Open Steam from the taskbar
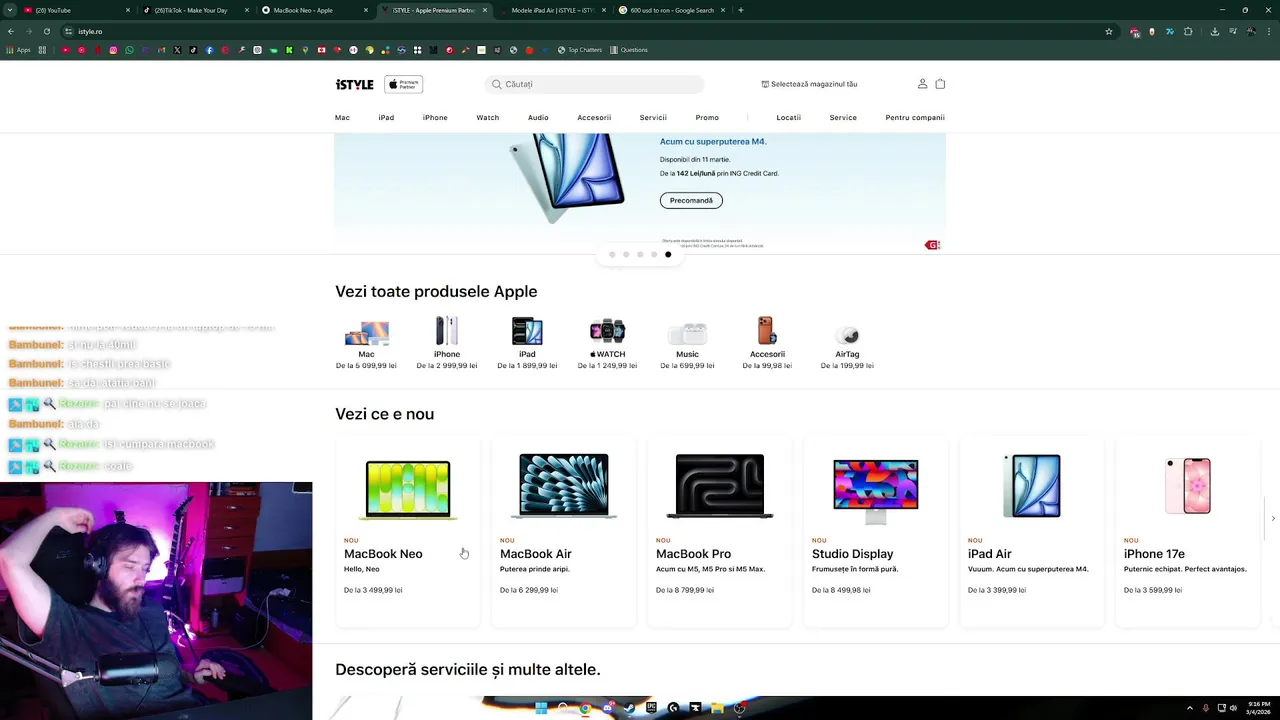The height and width of the screenshot is (720, 1280). [x=629, y=708]
